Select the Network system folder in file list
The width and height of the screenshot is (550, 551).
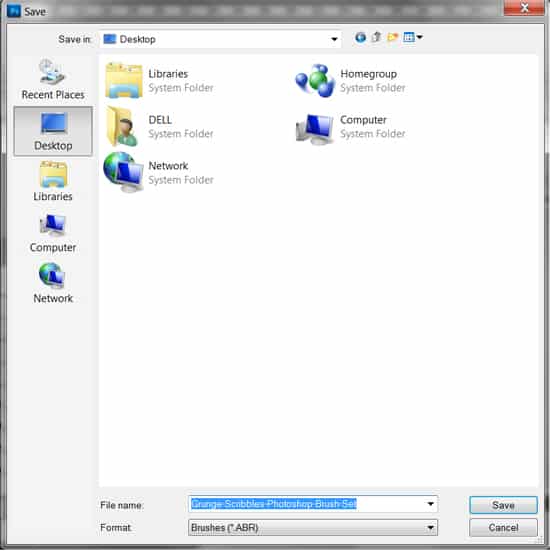[159, 173]
